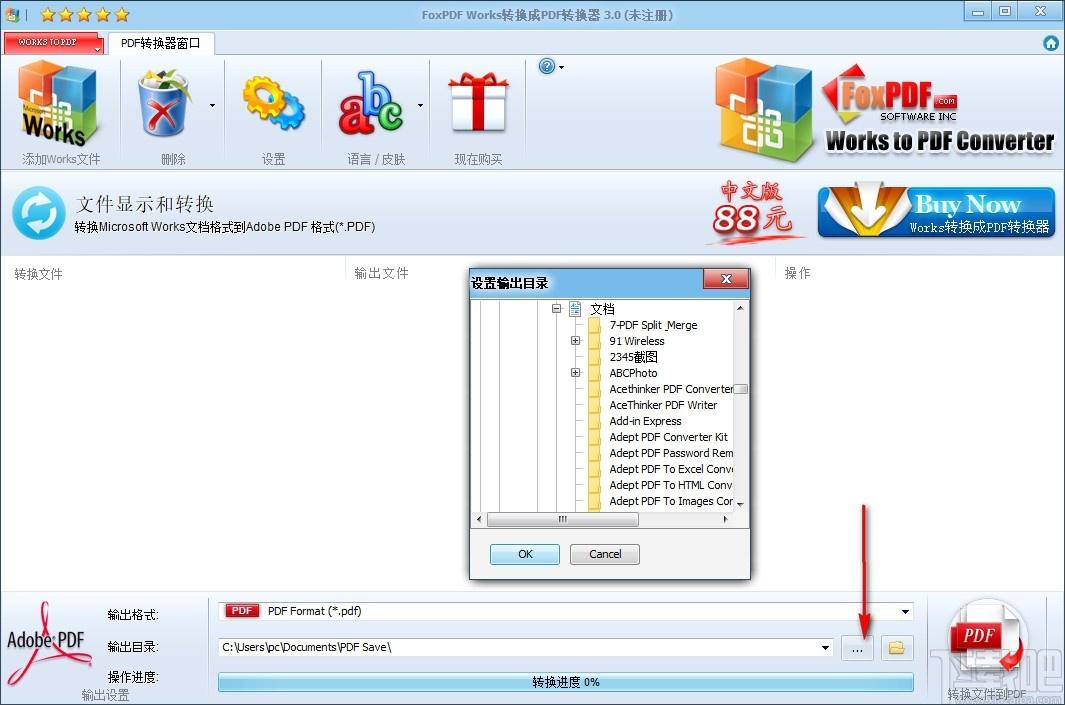Viewport: 1065px width, 705px height.
Task: Click the FoxPDF Works to PDF Converter logo
Action: 884,109
